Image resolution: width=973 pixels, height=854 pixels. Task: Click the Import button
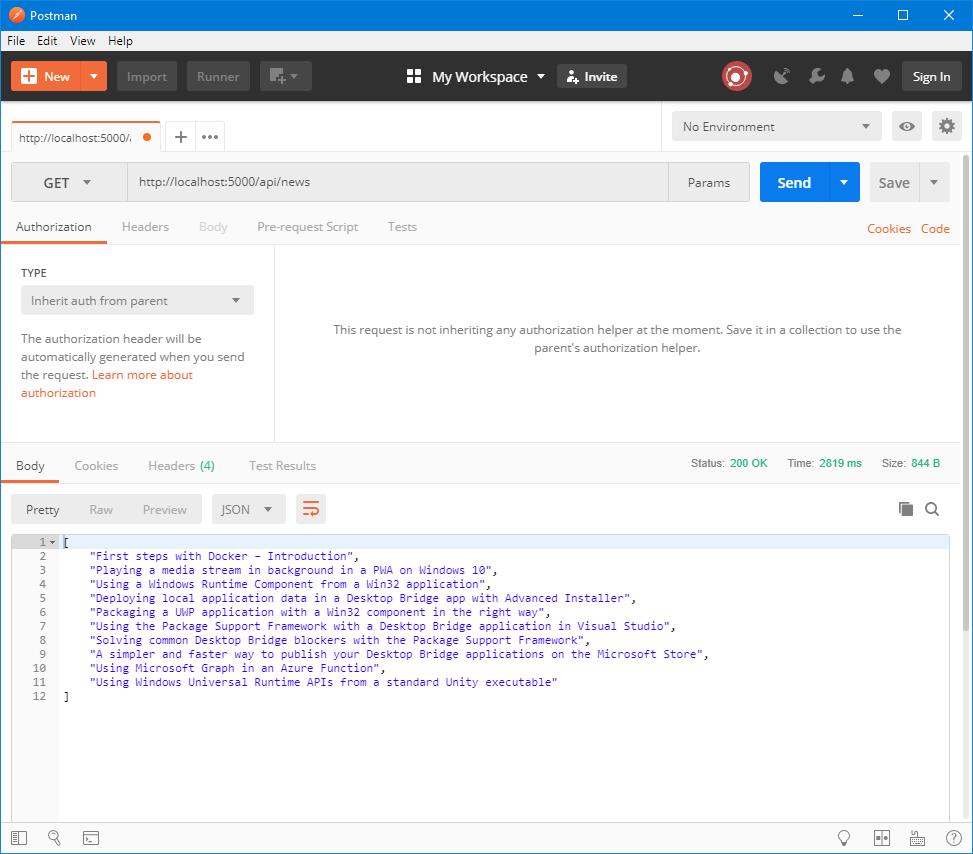click(147, 76)
